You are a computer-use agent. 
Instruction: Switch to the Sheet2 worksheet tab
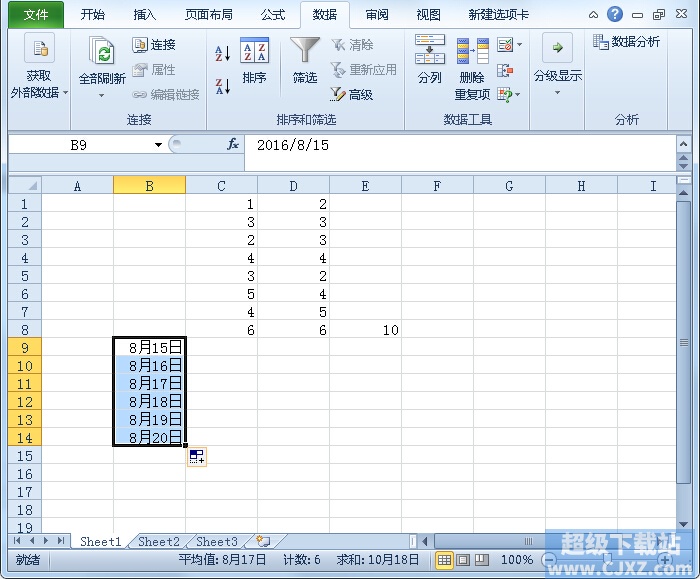coord(159,542)
